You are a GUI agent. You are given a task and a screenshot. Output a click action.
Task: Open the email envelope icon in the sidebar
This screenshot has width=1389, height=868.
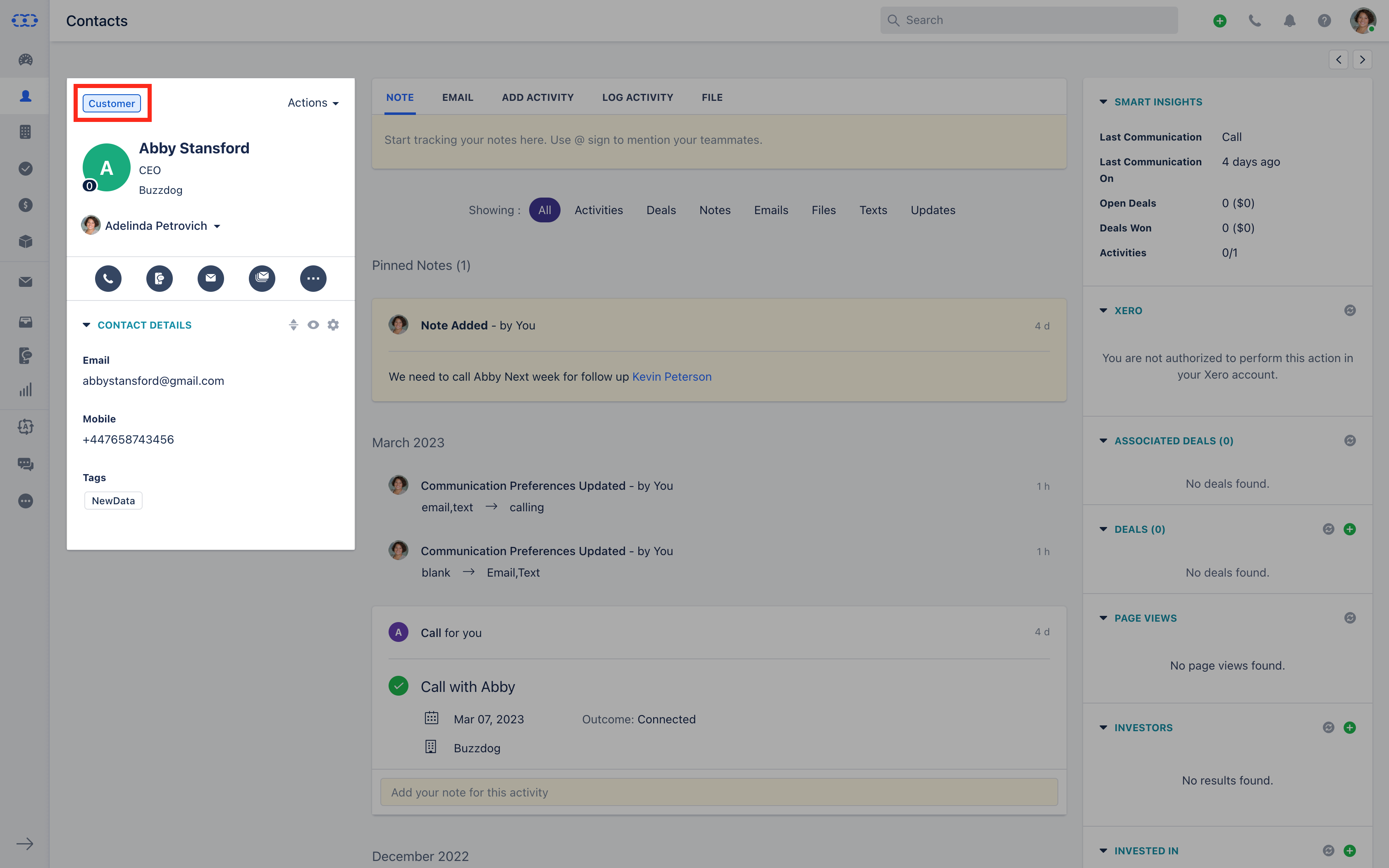(x=25, y=282)
